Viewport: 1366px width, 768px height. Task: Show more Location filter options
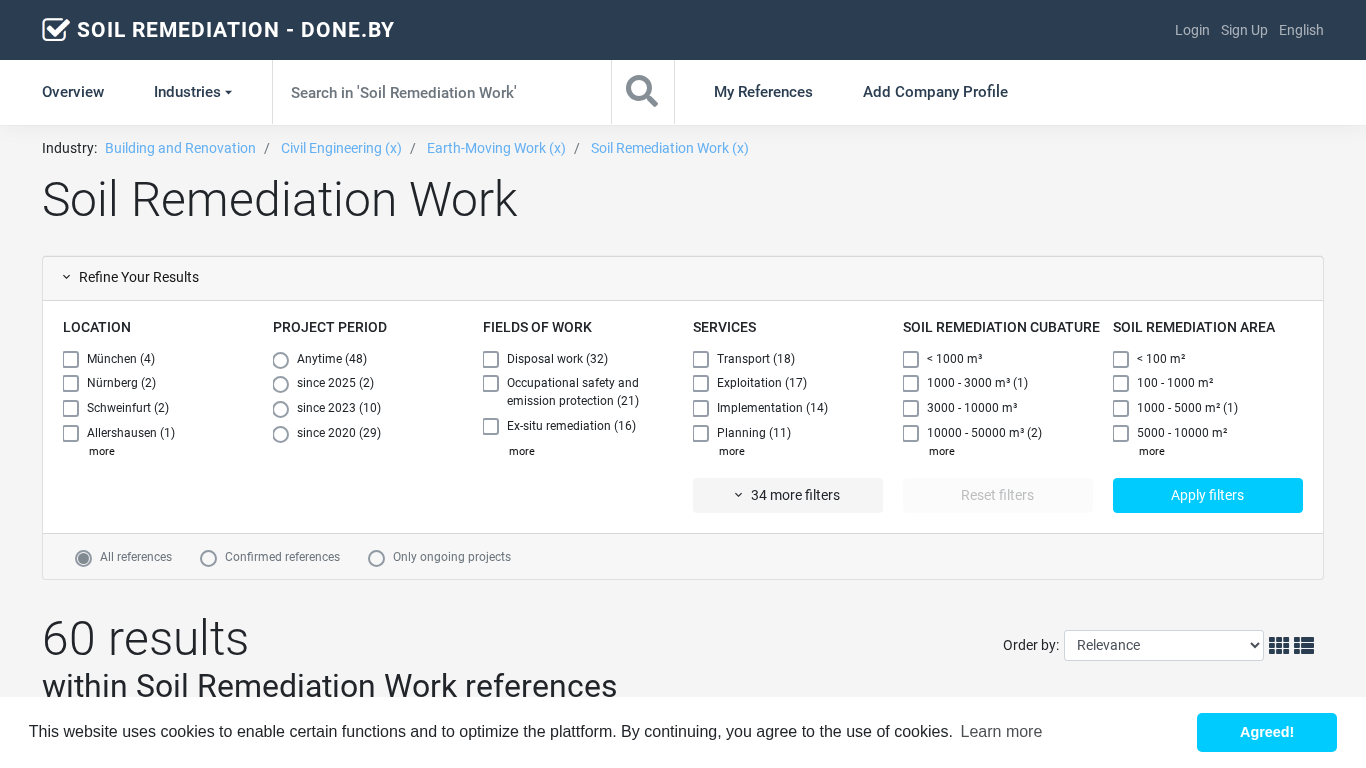tap(102, 452)
